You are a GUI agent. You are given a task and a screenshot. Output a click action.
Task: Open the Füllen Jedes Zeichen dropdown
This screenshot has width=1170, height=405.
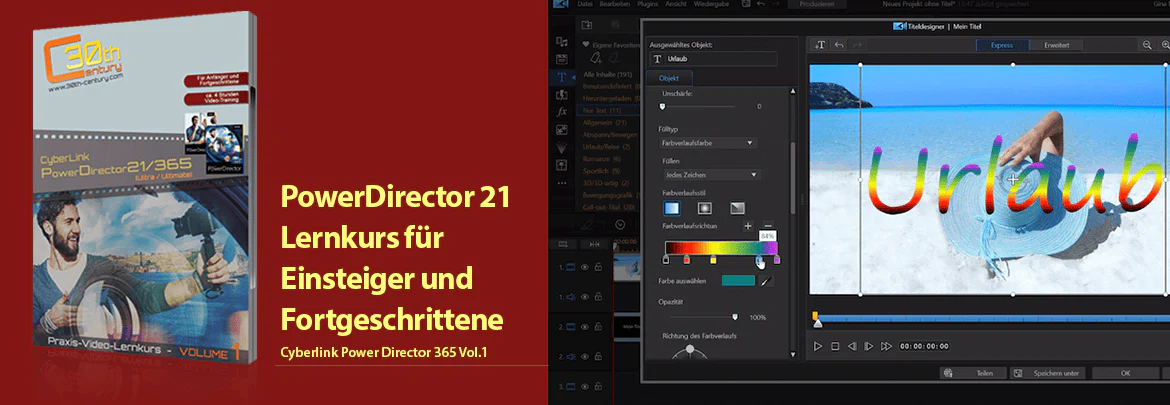click(712, 175)
